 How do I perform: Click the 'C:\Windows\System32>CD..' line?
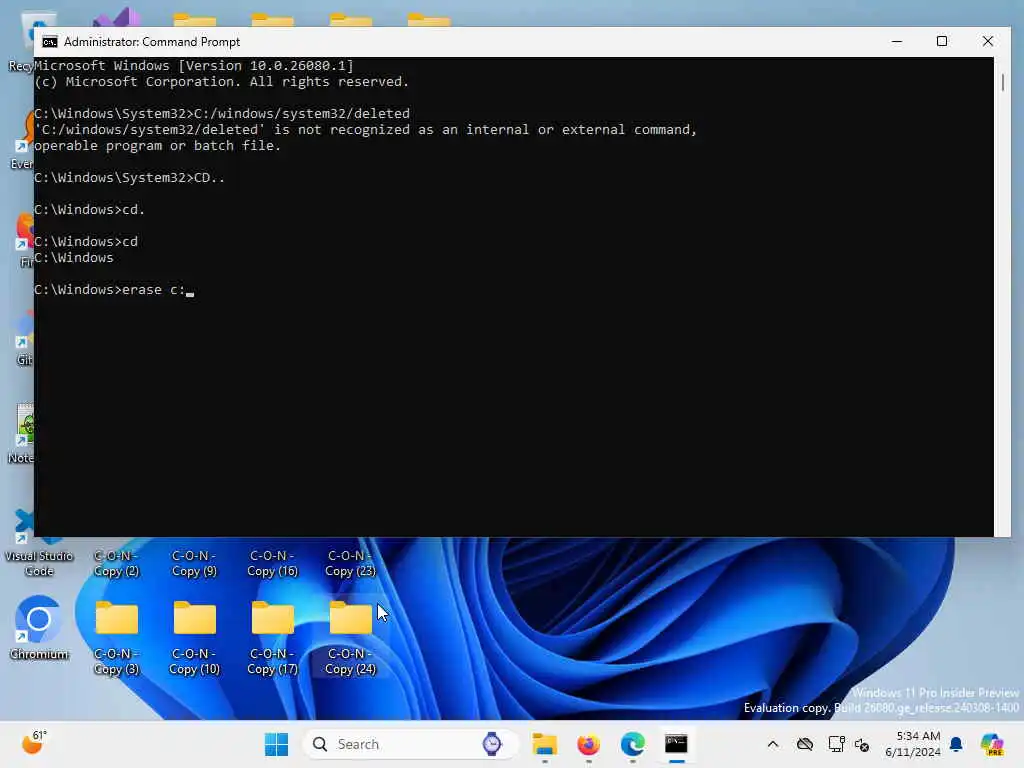tap(129, 178)
